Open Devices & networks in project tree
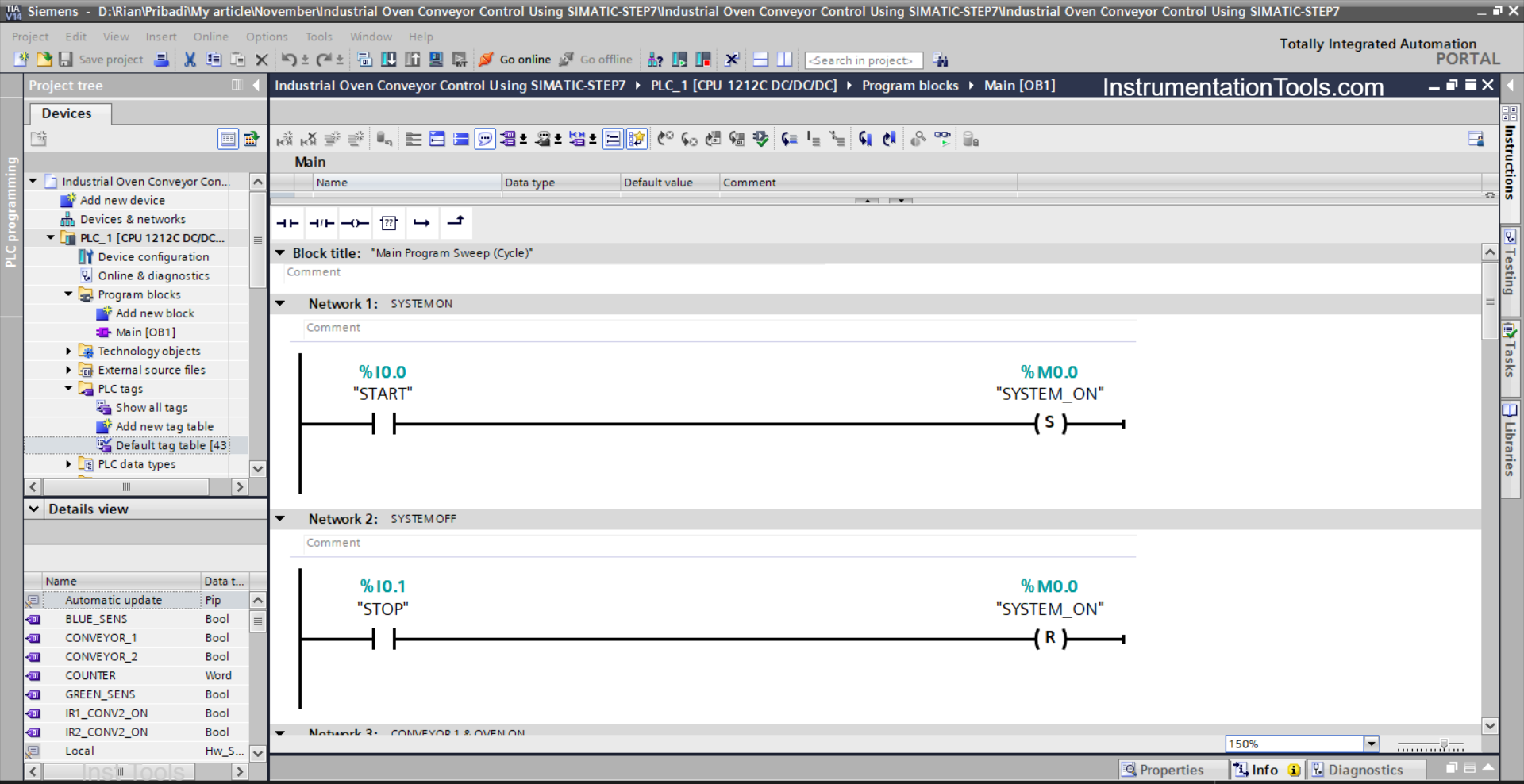1524x784 pixels. tap(133, 219)
